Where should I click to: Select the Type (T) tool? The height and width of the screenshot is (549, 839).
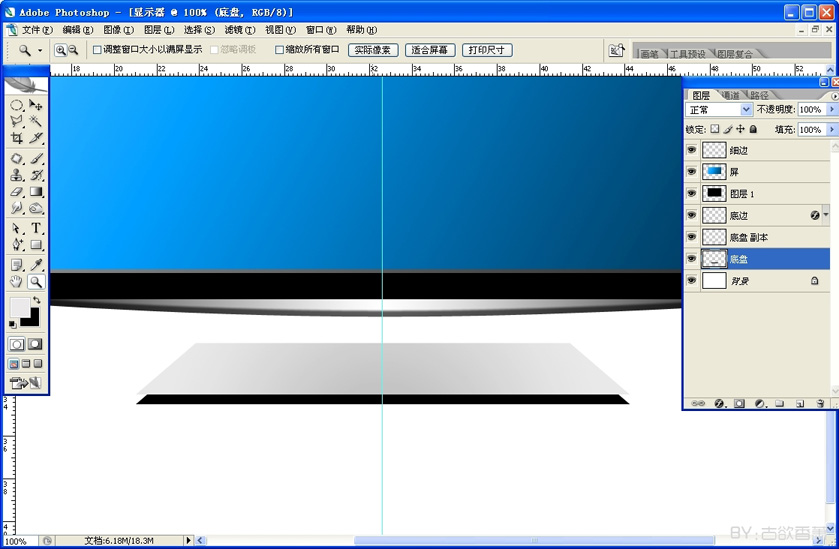click(x=36, y=228)
